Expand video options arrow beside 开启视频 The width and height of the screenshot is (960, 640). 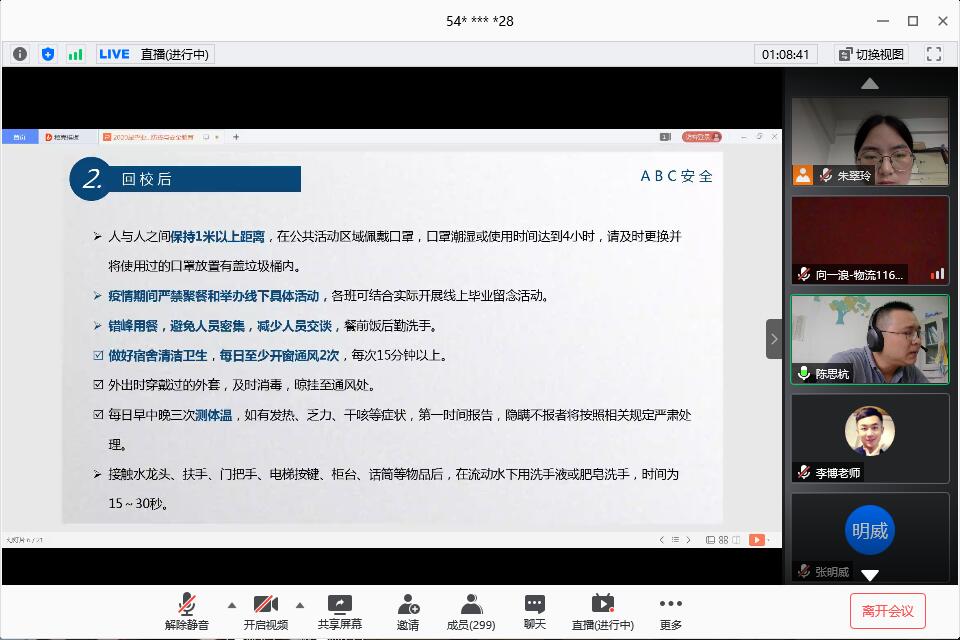(299, 604)
